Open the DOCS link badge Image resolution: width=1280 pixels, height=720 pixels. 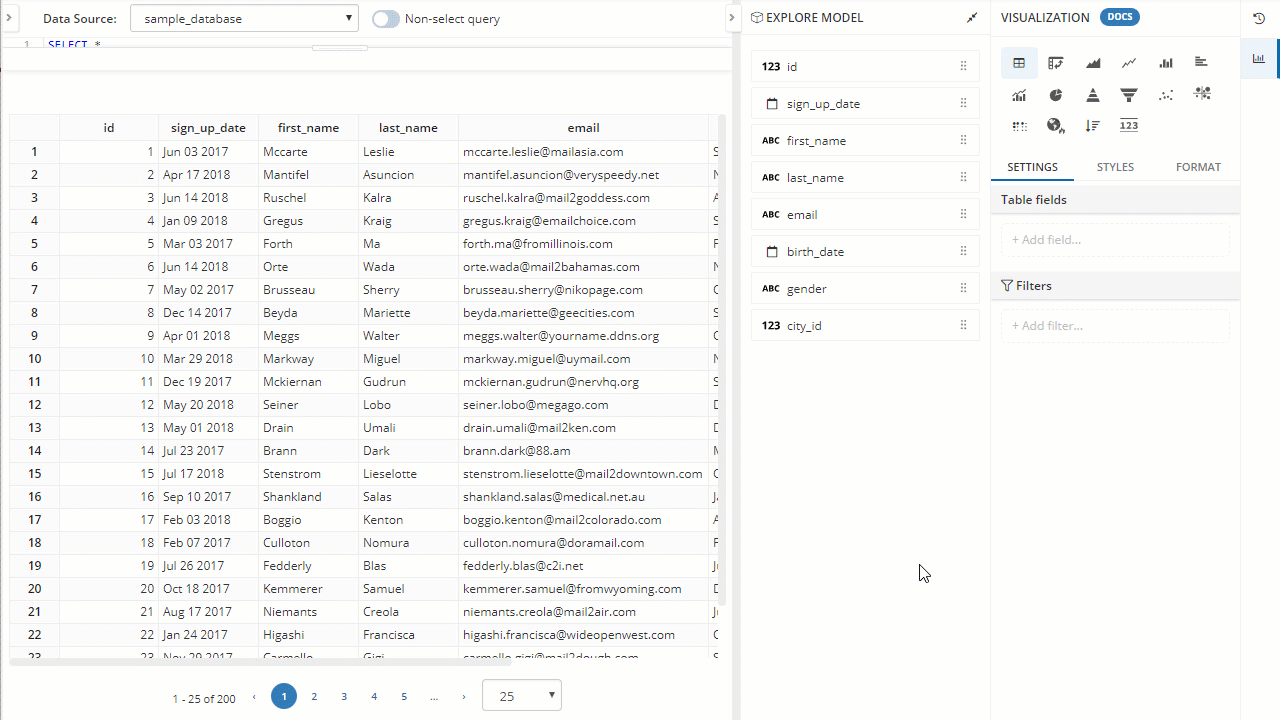point(1120,17)
